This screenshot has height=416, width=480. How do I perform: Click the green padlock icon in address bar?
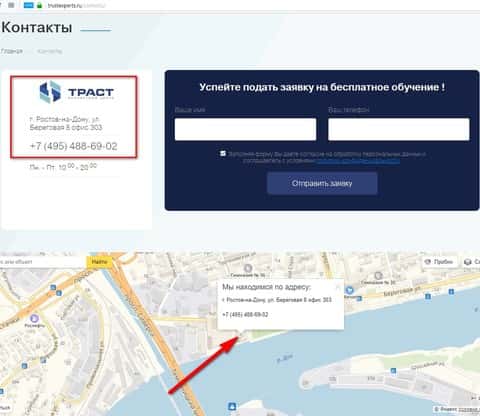[39, 5]
